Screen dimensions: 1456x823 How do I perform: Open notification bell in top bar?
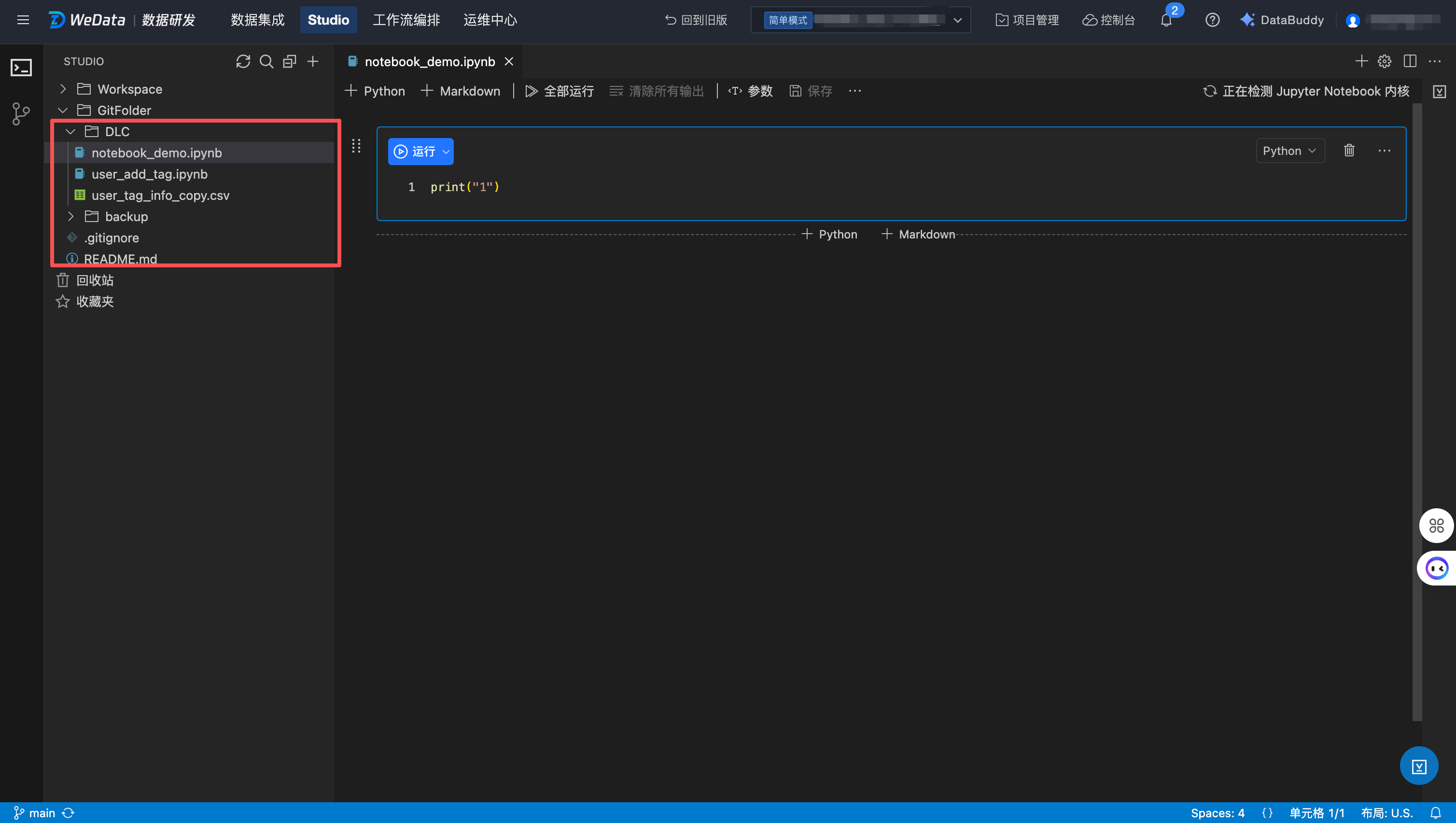pos(1166,20)
